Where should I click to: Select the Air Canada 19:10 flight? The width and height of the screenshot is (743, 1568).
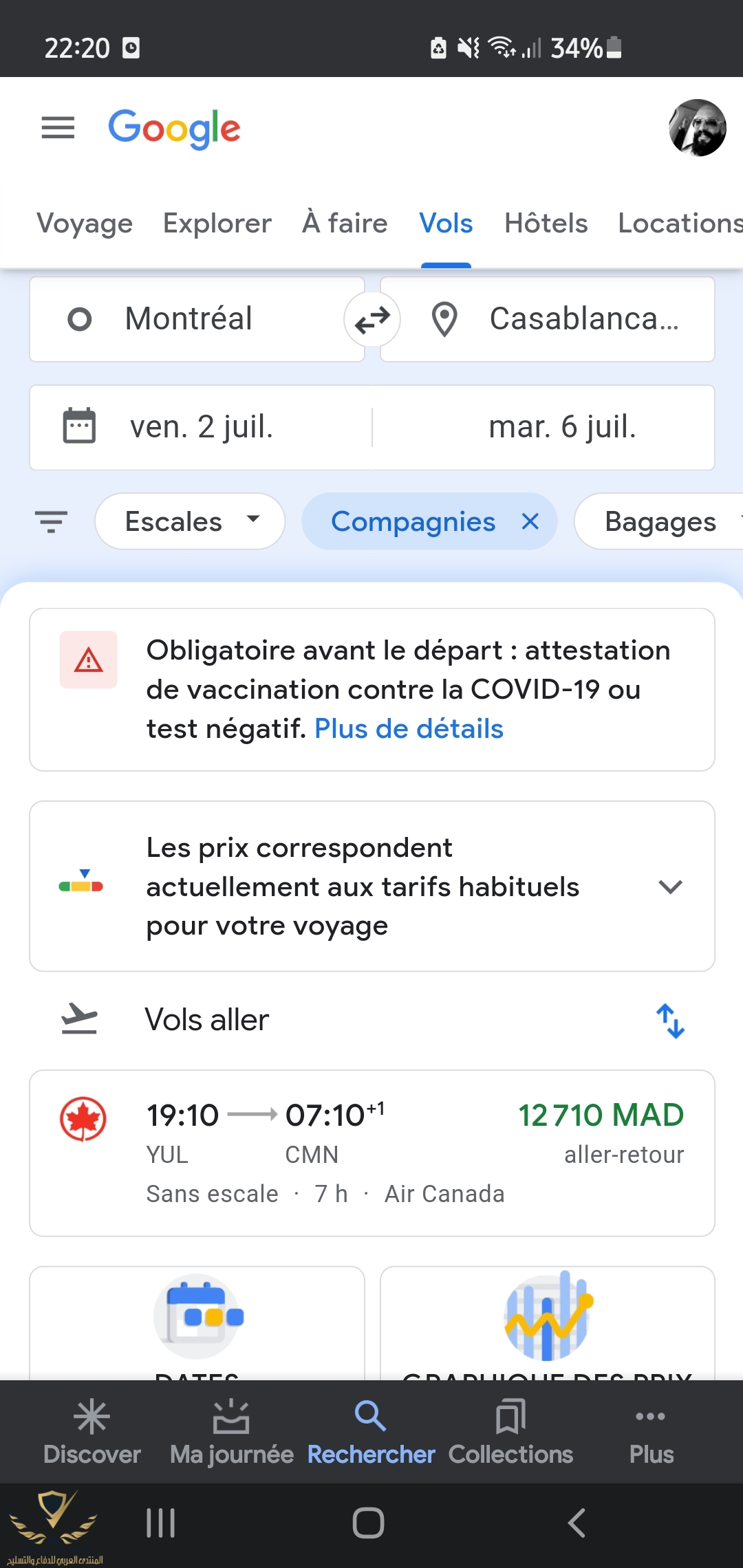[x=372, y=1153]
